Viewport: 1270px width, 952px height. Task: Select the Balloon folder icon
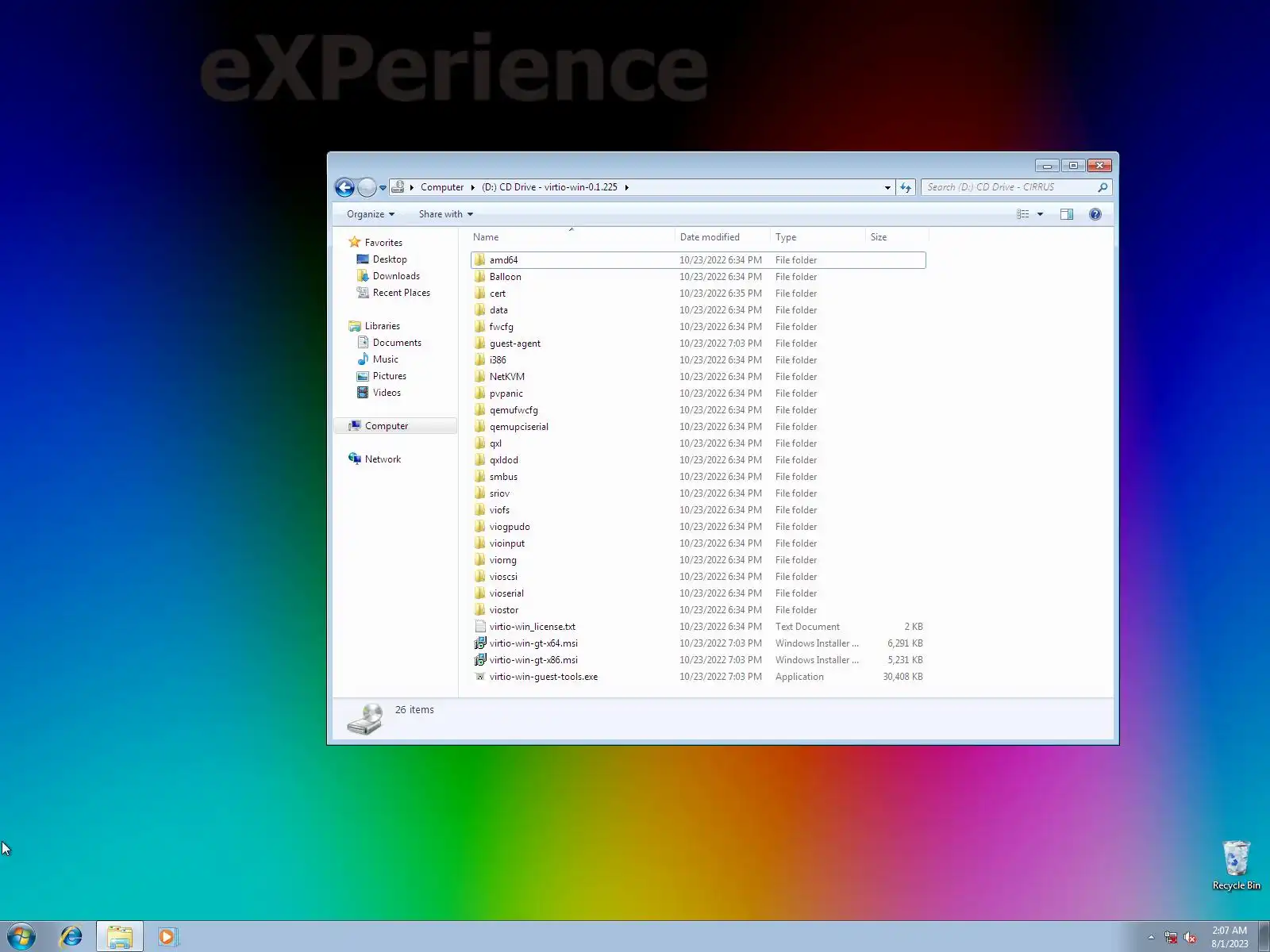coord(479,276)
